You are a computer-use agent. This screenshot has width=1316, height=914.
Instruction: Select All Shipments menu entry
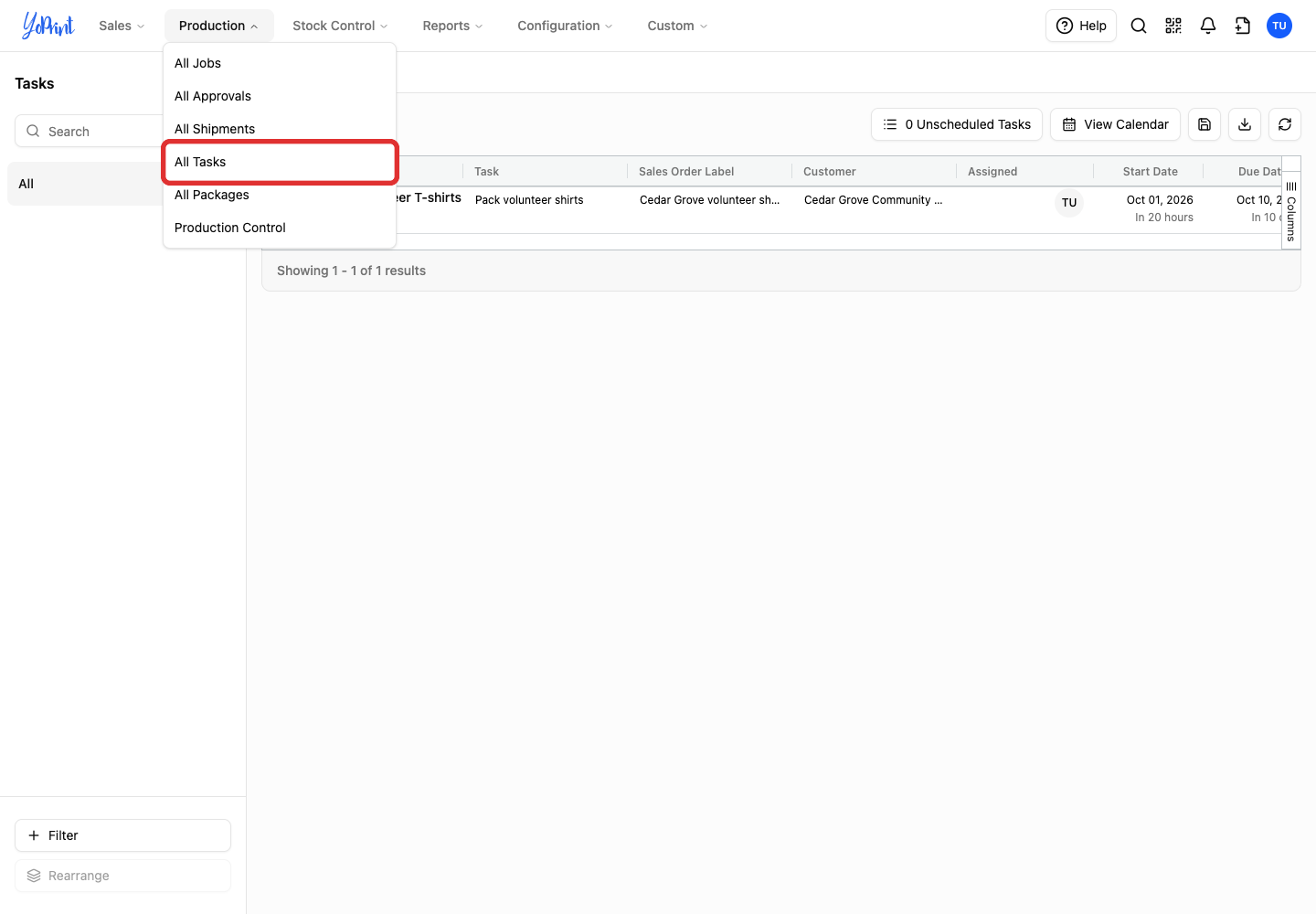point(280,129)
